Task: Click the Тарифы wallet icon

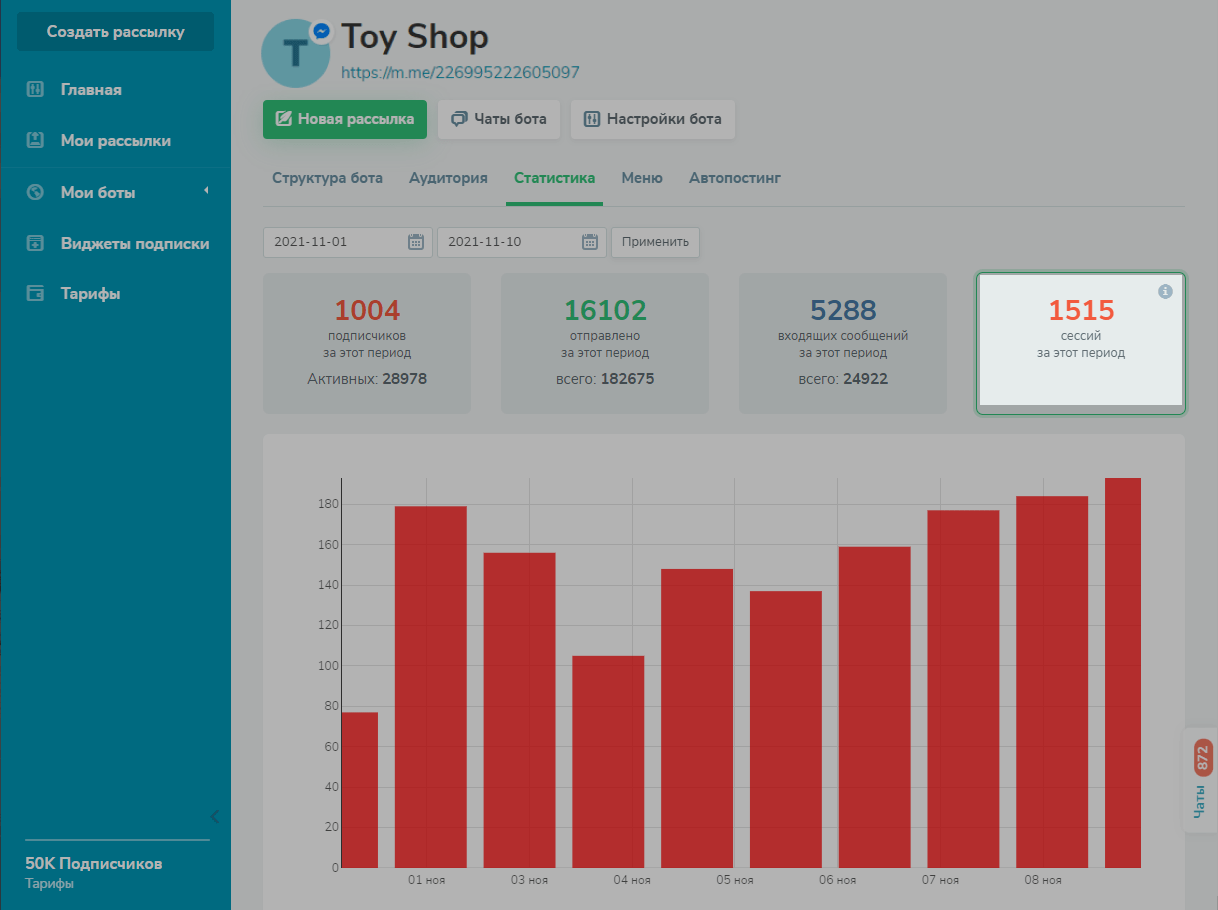Action: pos(35,294)
